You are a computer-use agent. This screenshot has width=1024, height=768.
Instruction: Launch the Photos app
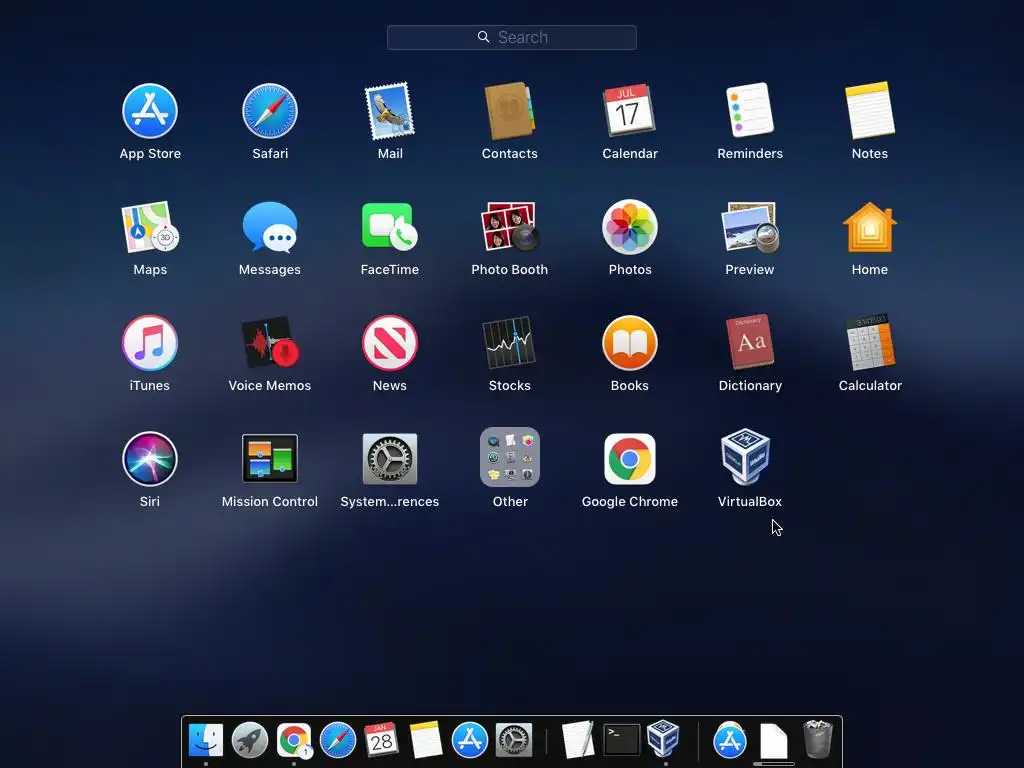click(x=630, y=227)
